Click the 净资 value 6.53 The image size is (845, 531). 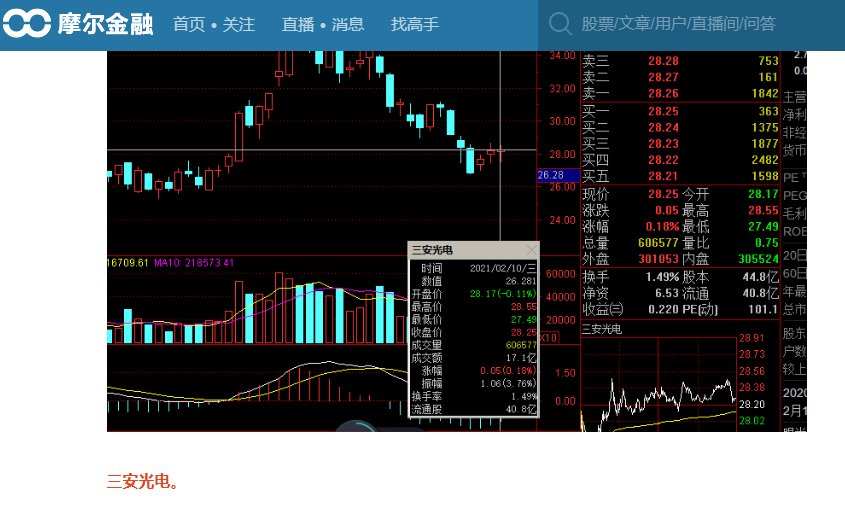point(667,293)
